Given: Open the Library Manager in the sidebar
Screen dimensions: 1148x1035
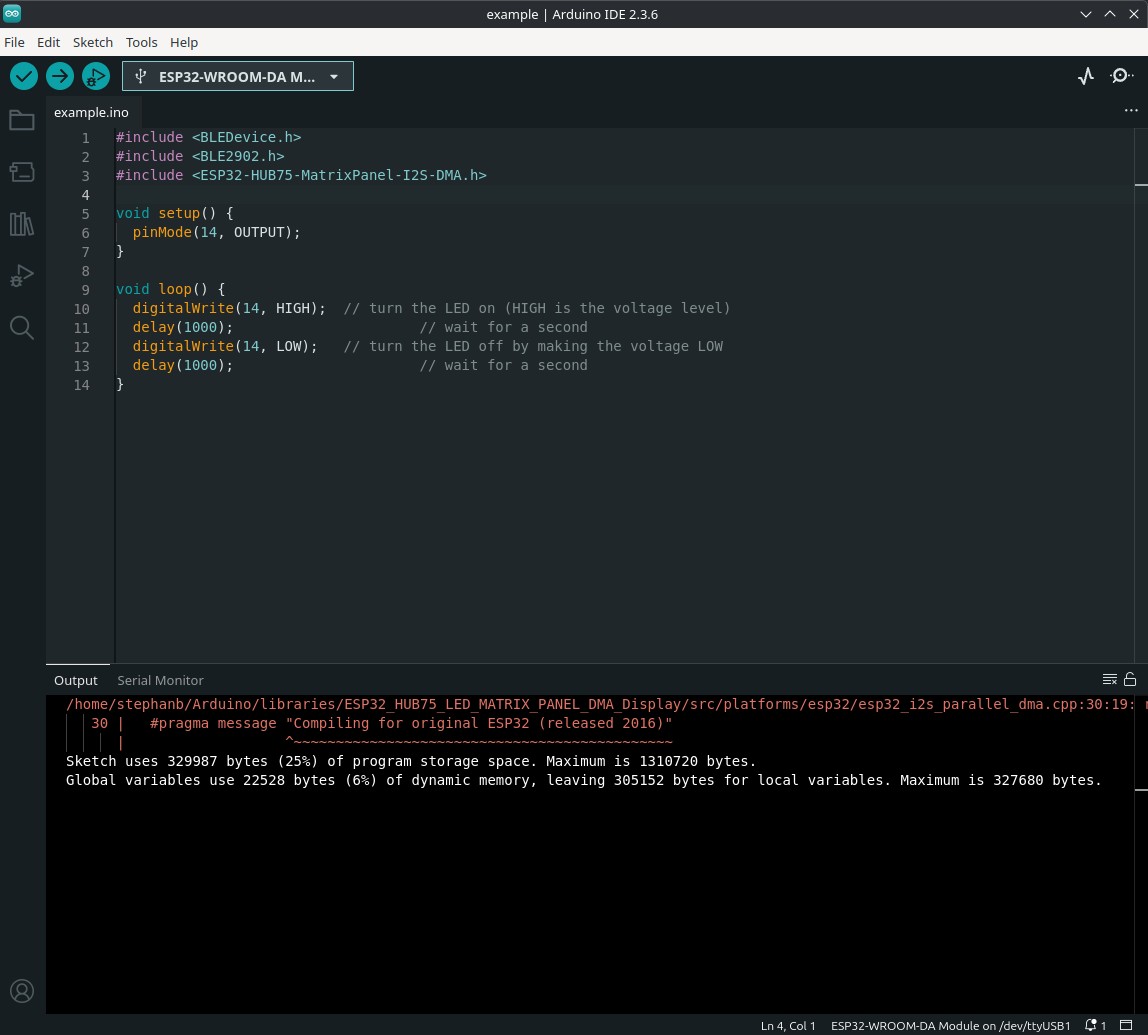Looking at the screenshot, I should [x=22, y=224].
